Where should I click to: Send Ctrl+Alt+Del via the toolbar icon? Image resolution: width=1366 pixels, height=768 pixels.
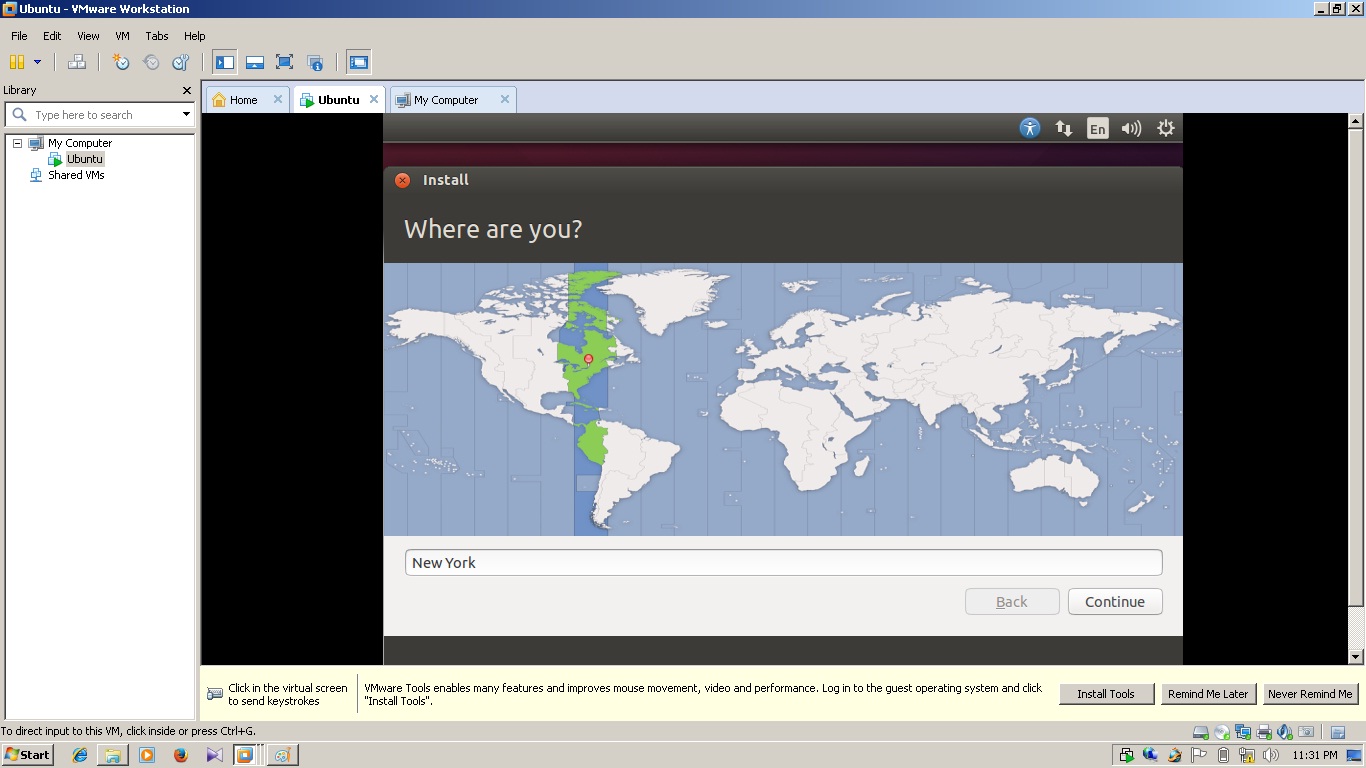(77, 62)
